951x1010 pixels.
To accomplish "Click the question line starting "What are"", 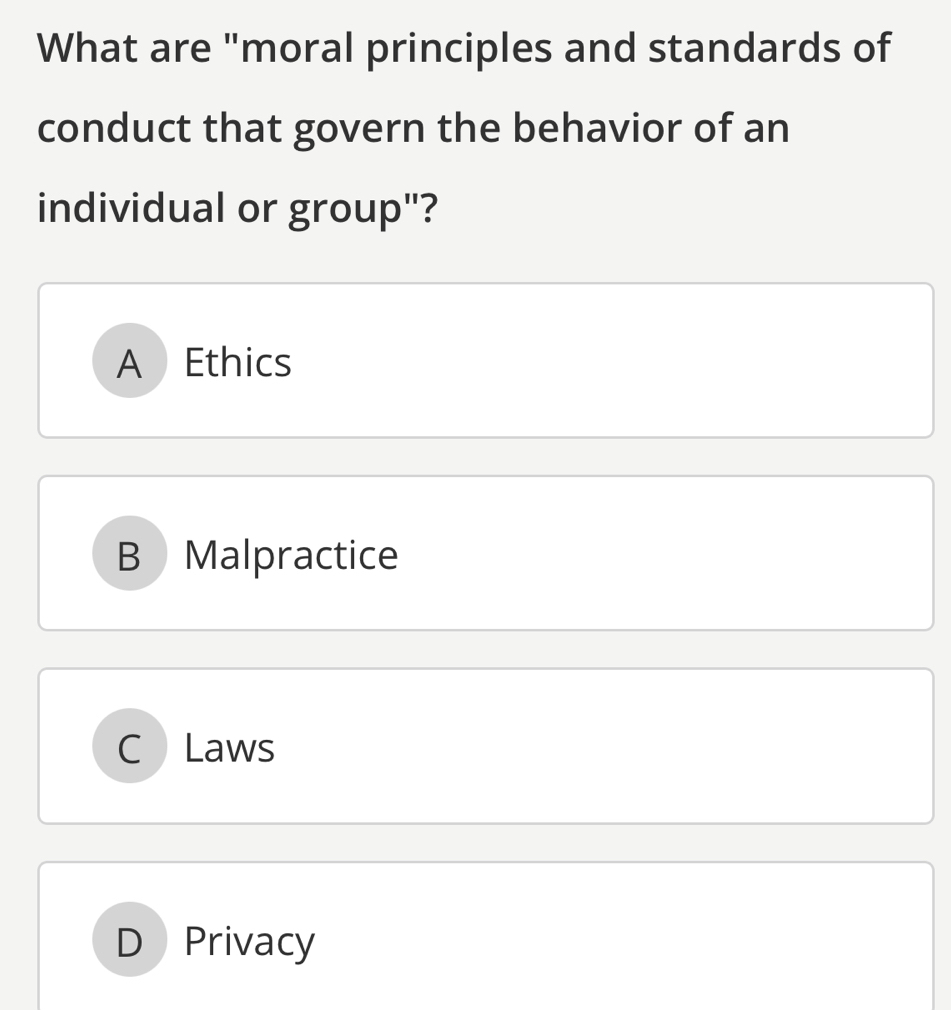I will [464, 49].
